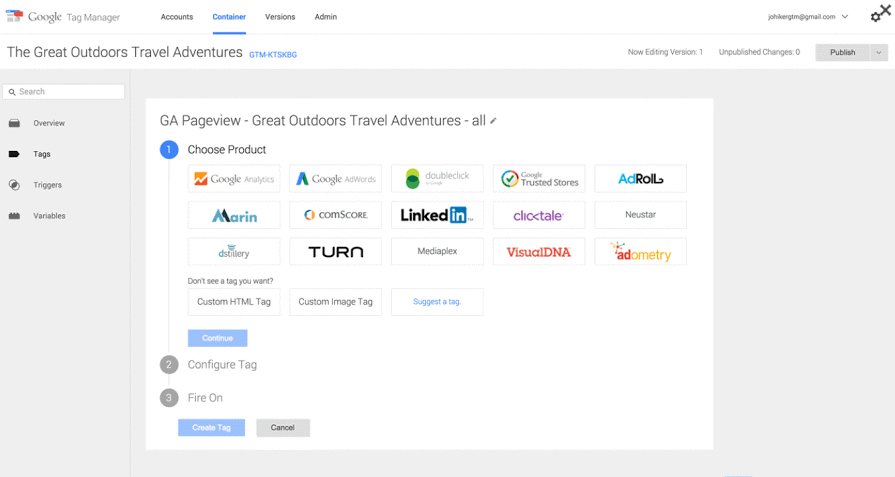The width and height of the screenshot is (895, 477).
Task: Click the Publish button
Action: (842, 52)
